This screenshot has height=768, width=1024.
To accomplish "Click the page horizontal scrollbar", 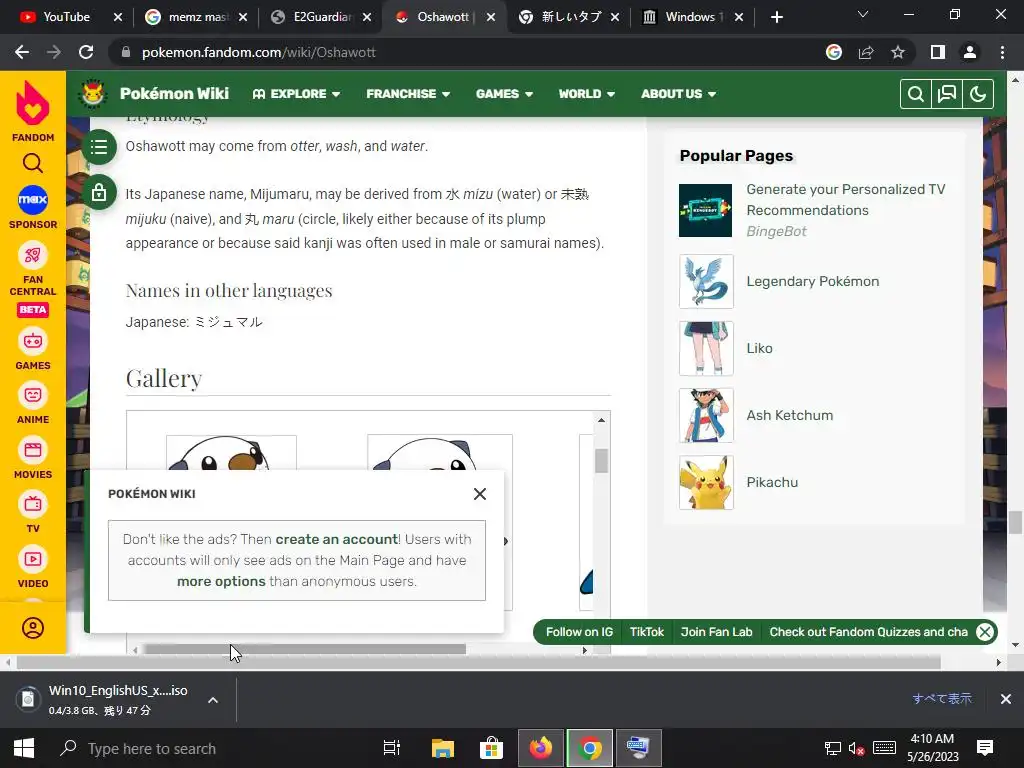I will [x=478, y=662].
